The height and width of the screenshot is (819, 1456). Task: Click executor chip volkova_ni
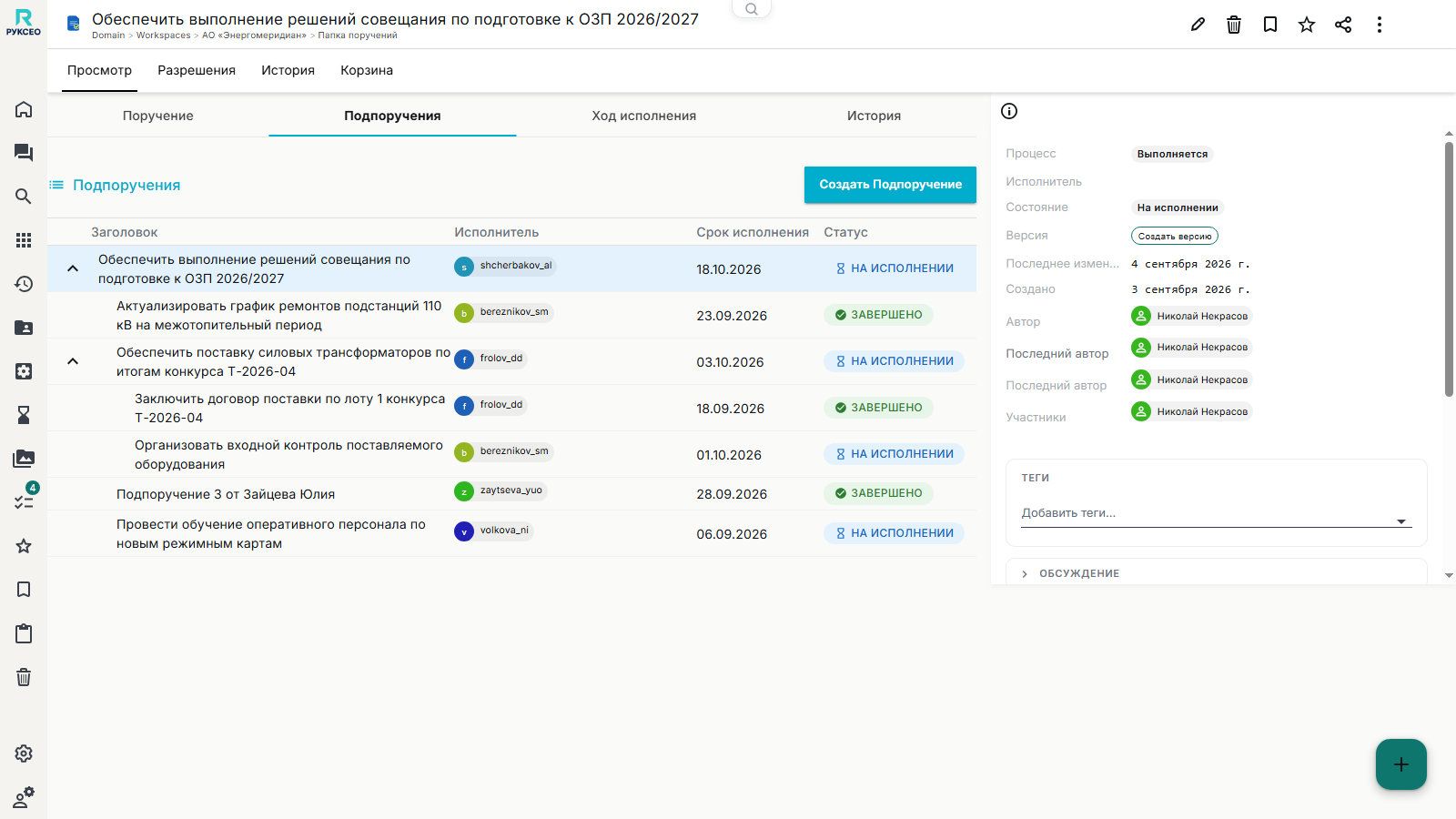coord(494,531)
